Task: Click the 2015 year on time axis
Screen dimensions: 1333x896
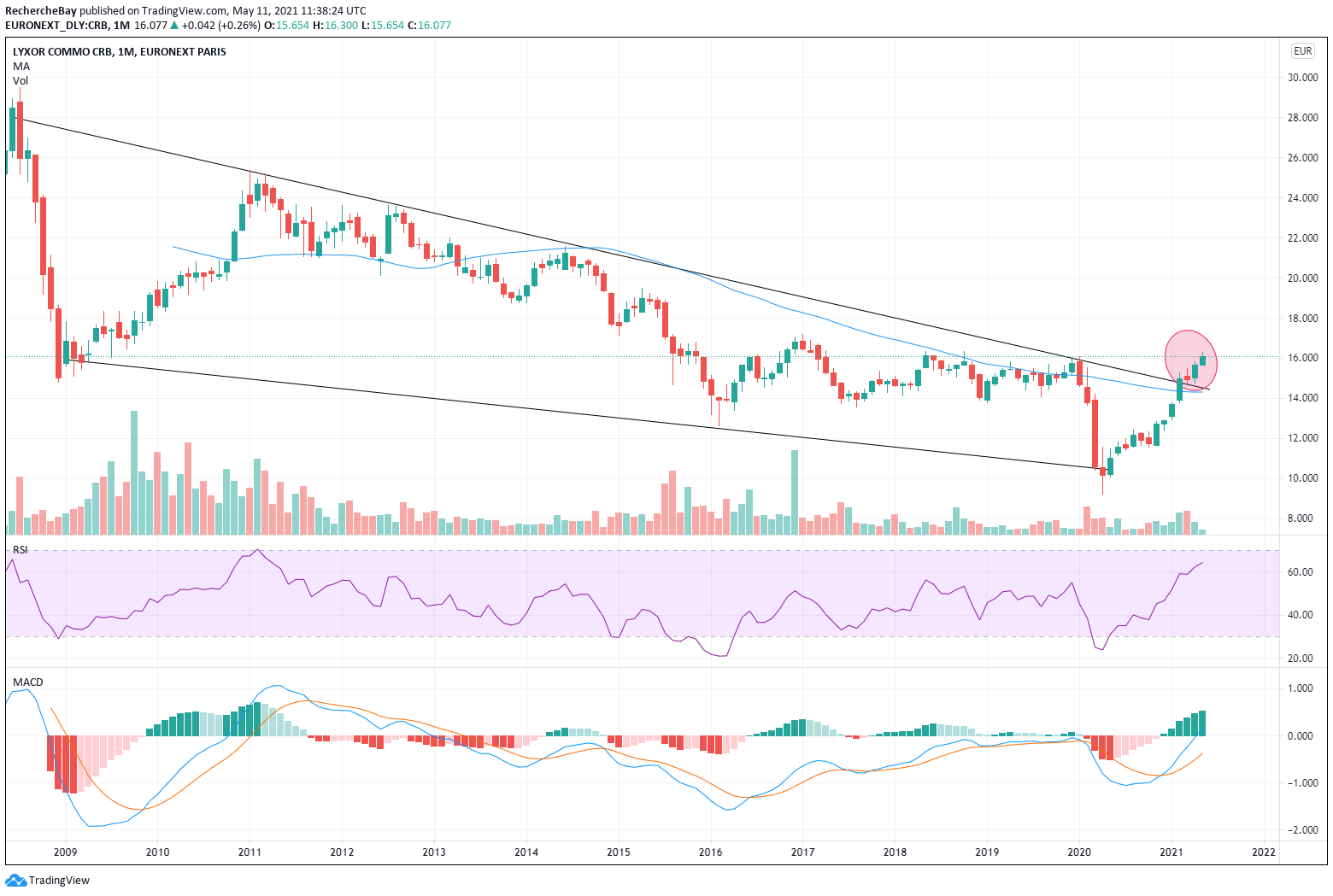Action: point(619,852)
